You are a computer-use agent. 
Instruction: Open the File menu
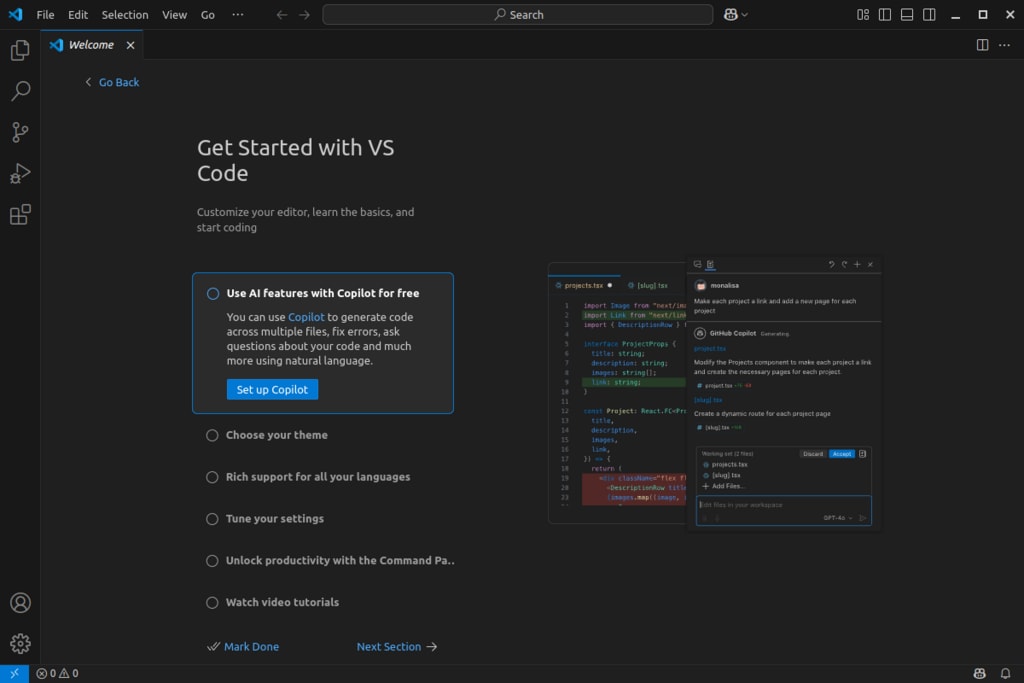click(x=45, y=14)
